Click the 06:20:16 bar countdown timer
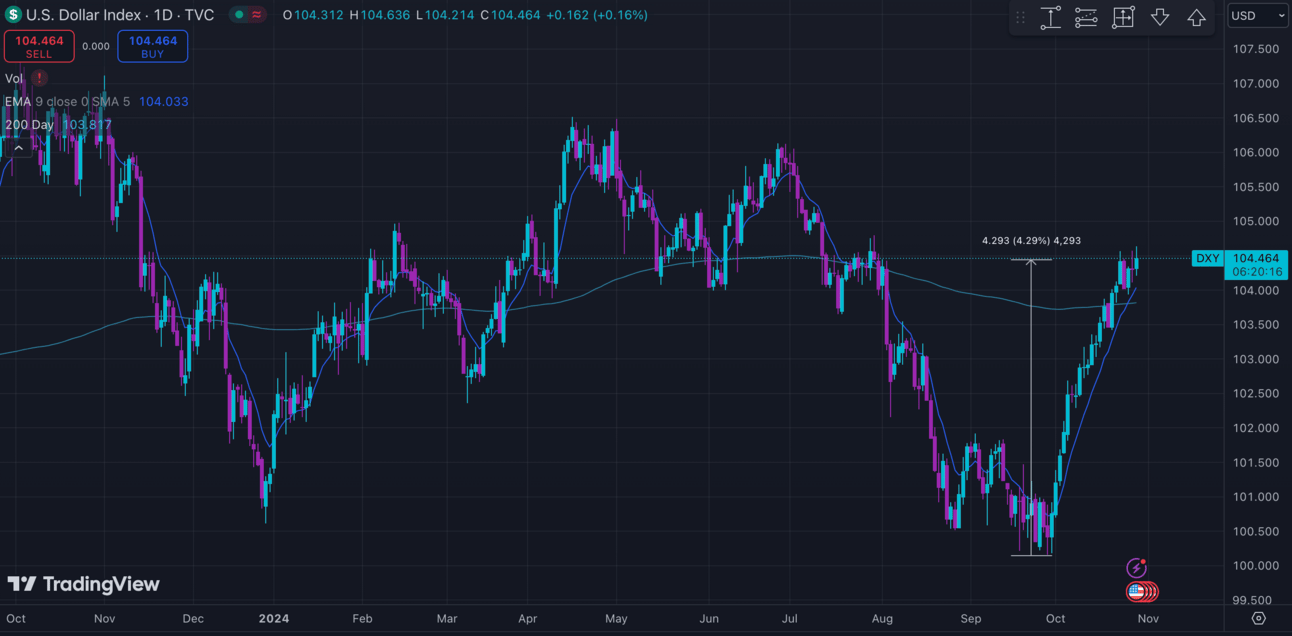The image size is (1292, 636). tap(1256, 272)
